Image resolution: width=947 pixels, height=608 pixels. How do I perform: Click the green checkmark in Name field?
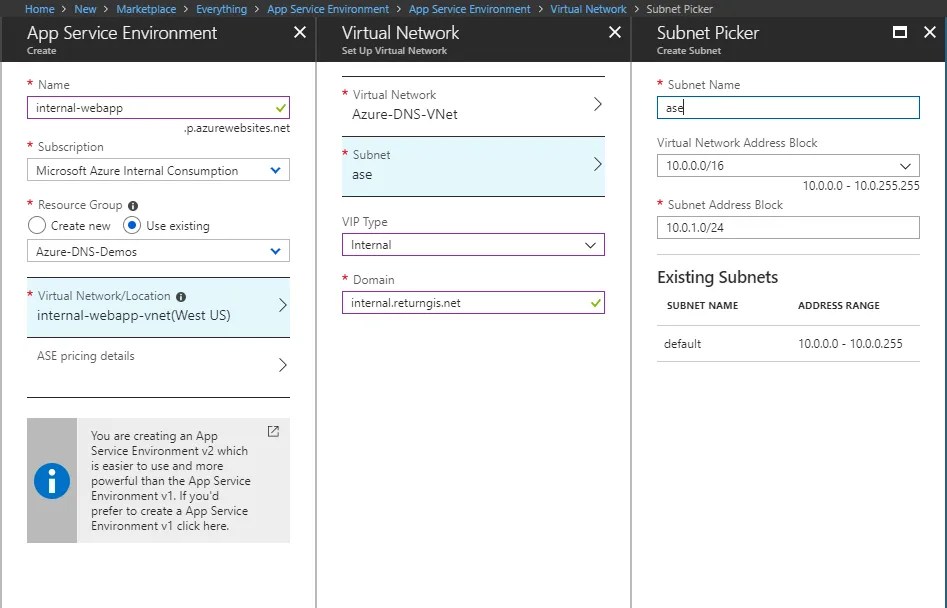[x=281, y=108]
